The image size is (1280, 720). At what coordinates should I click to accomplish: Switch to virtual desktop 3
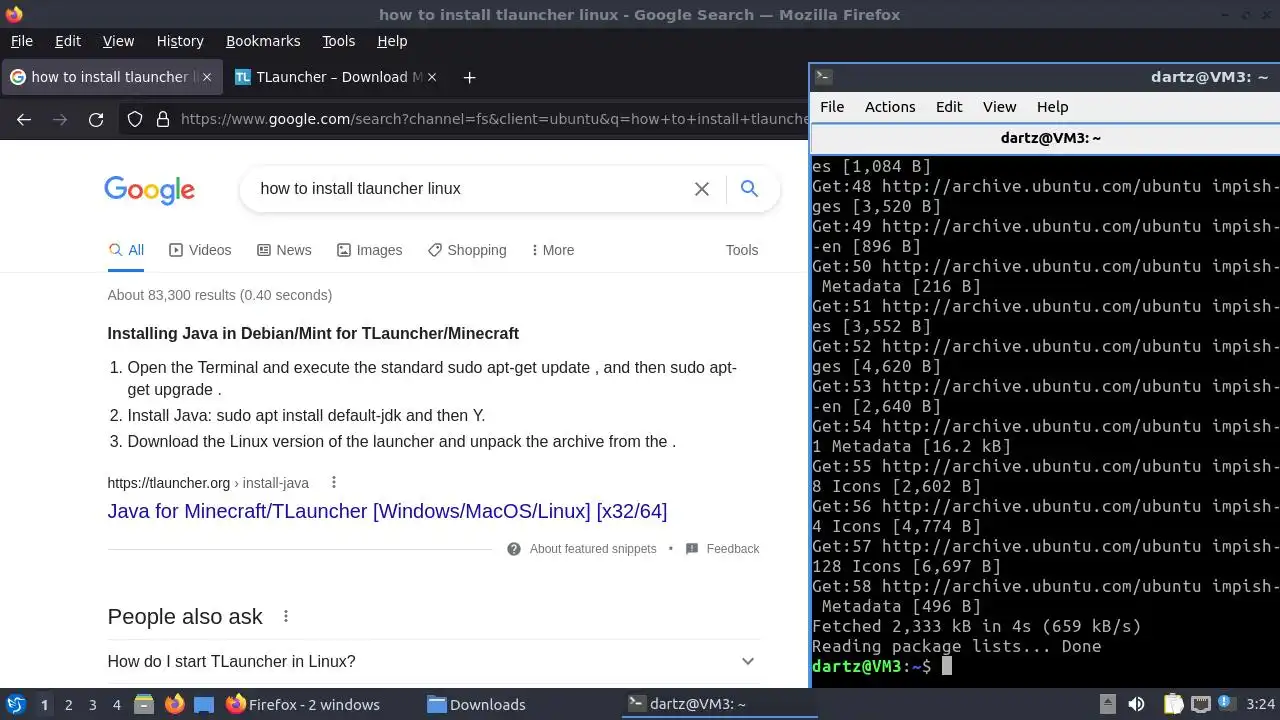(x=92, y=705)
